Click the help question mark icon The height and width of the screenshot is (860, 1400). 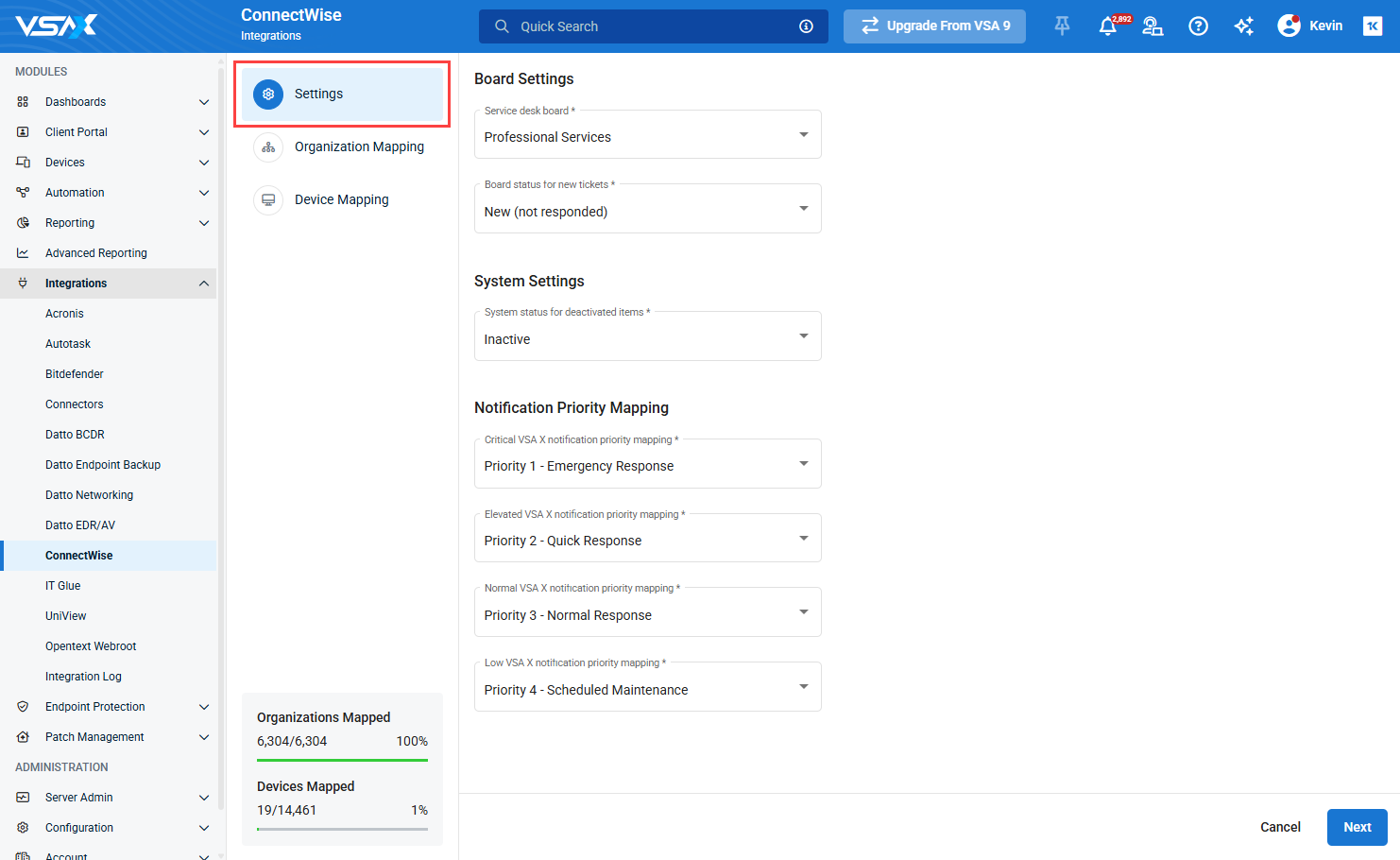(x=1198, y=26)
